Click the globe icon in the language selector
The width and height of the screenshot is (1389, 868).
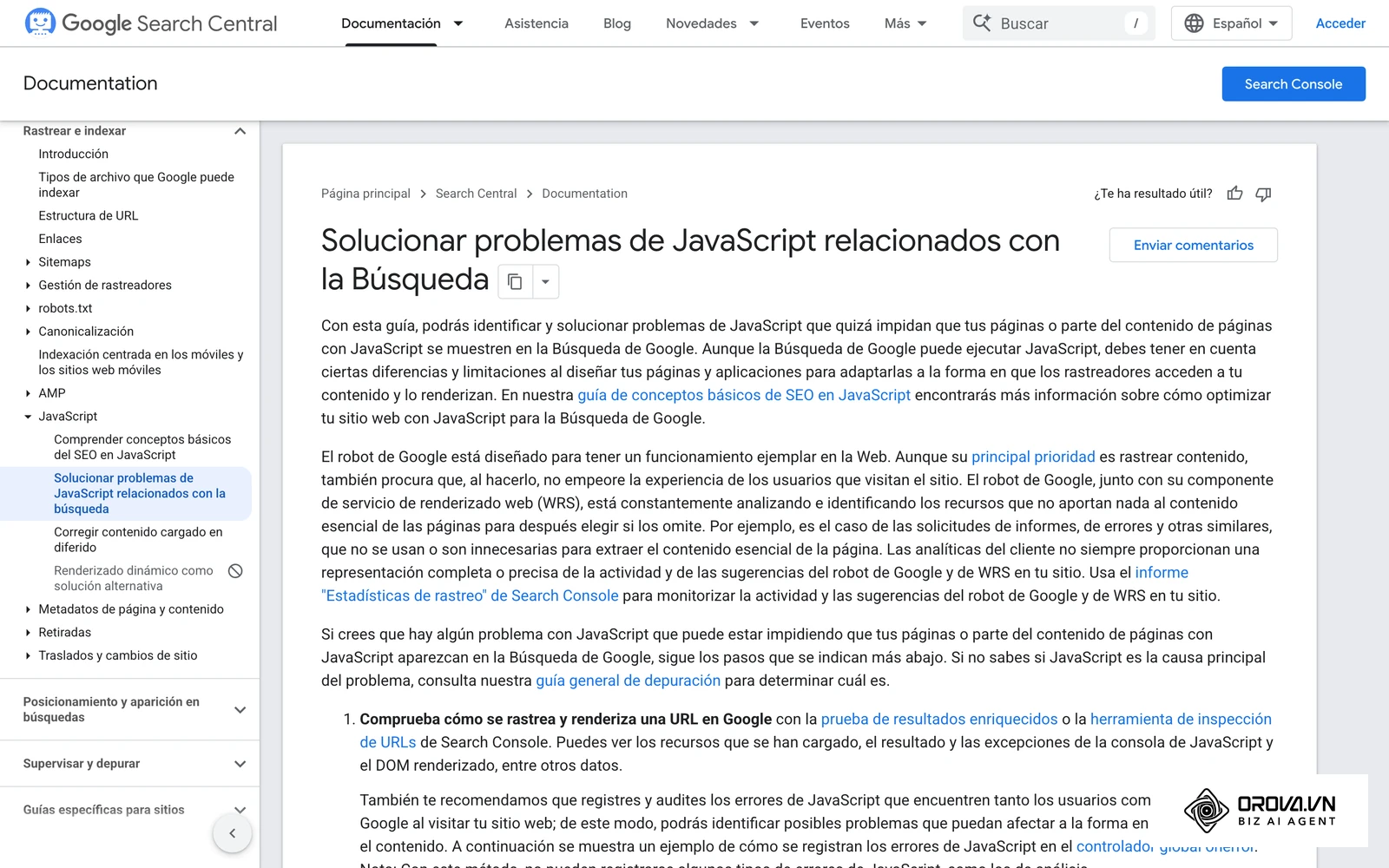tap(1195, 23)
